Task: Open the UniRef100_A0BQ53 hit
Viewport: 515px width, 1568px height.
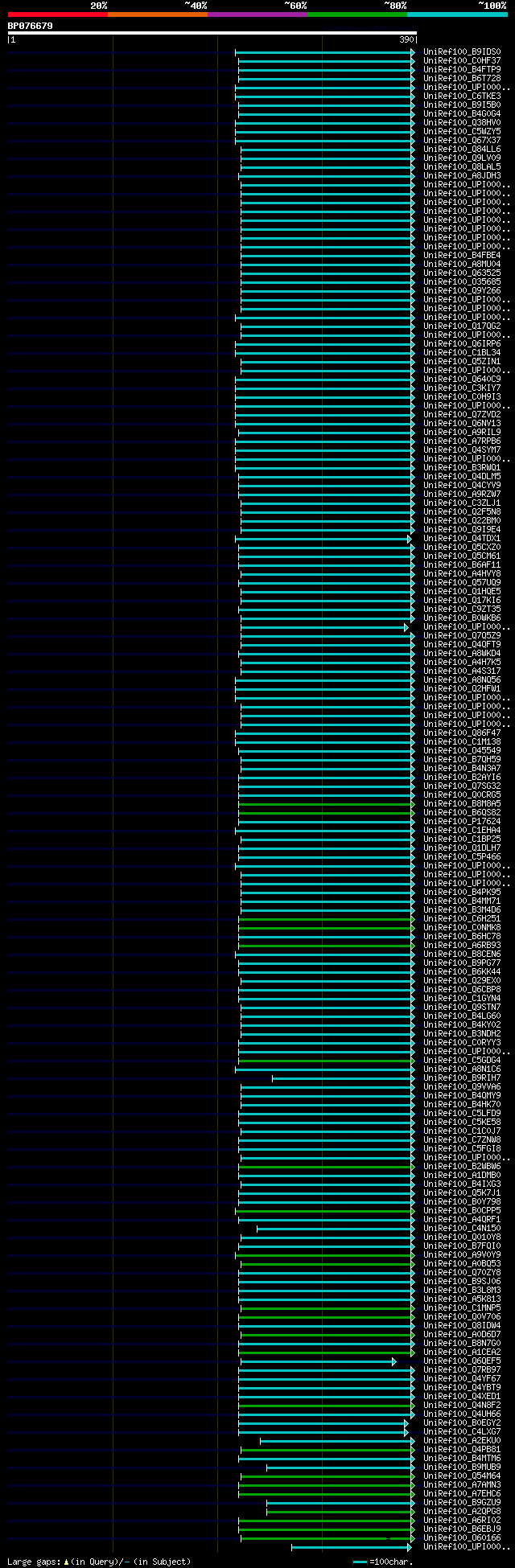Action: 462,1263
